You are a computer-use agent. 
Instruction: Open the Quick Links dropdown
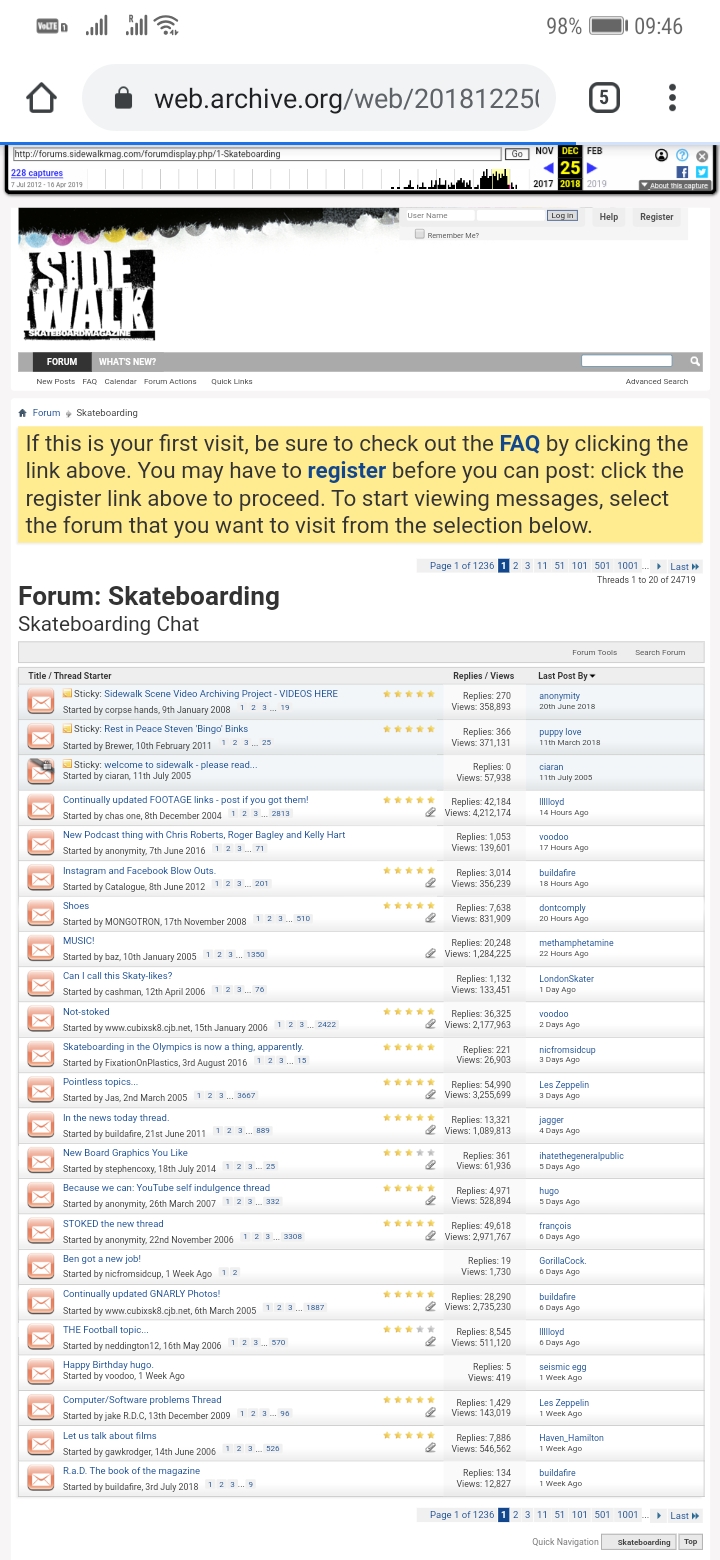231,382
